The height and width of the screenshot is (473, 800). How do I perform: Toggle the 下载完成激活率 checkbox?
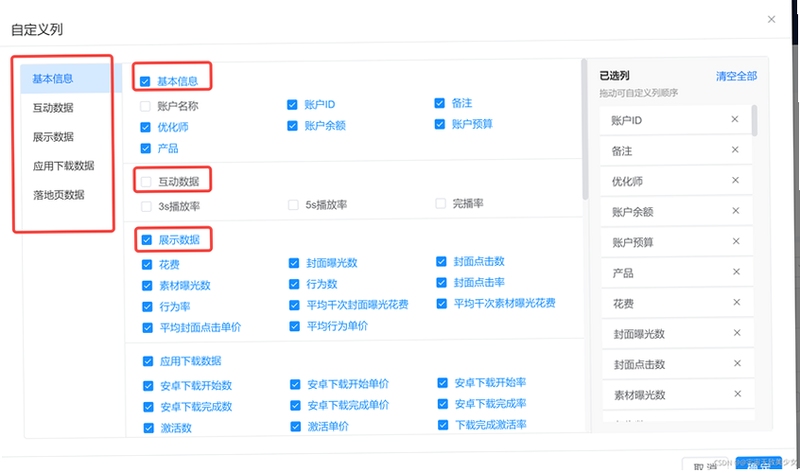click(443, 425)
